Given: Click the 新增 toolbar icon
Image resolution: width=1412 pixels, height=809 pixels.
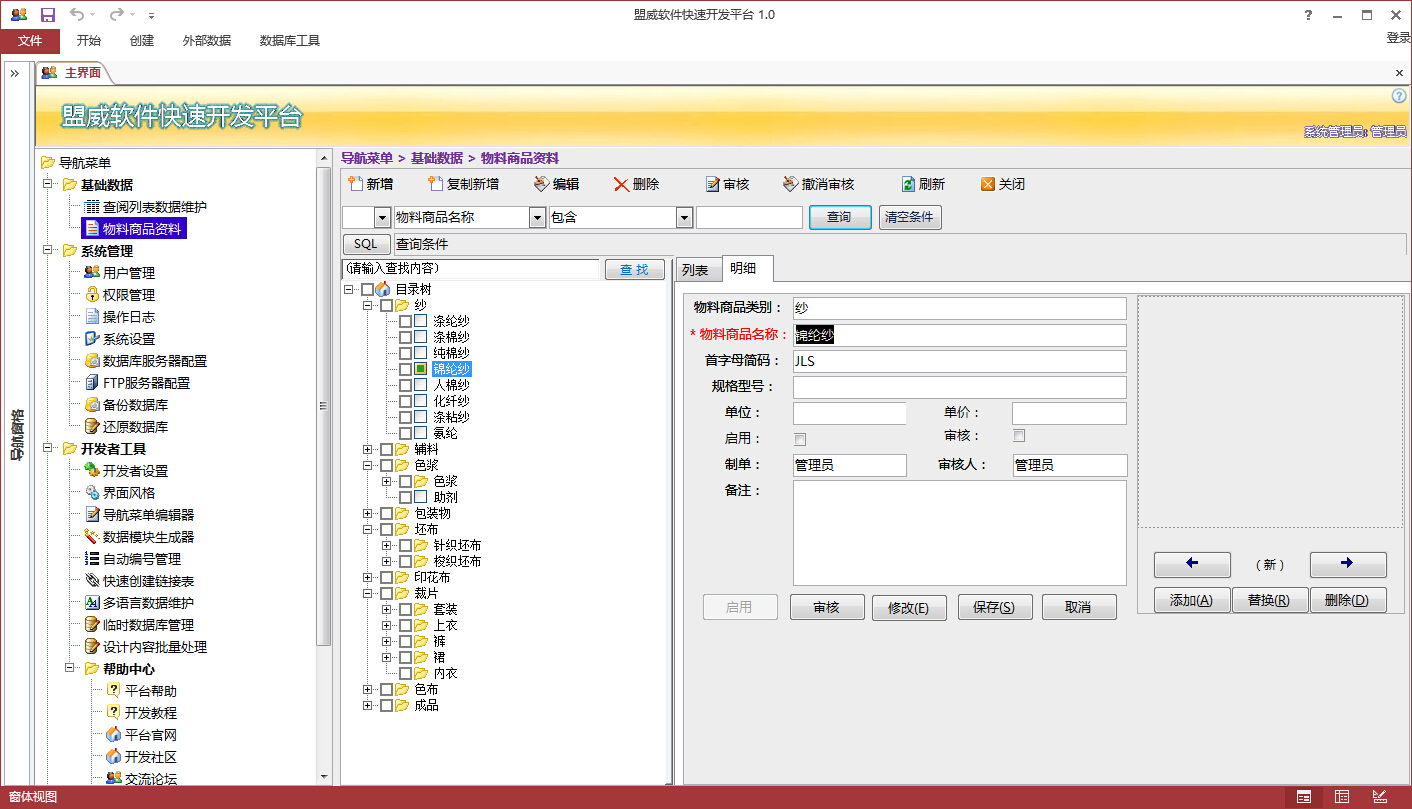Looking at the screenshot, I should pos(355,184).
